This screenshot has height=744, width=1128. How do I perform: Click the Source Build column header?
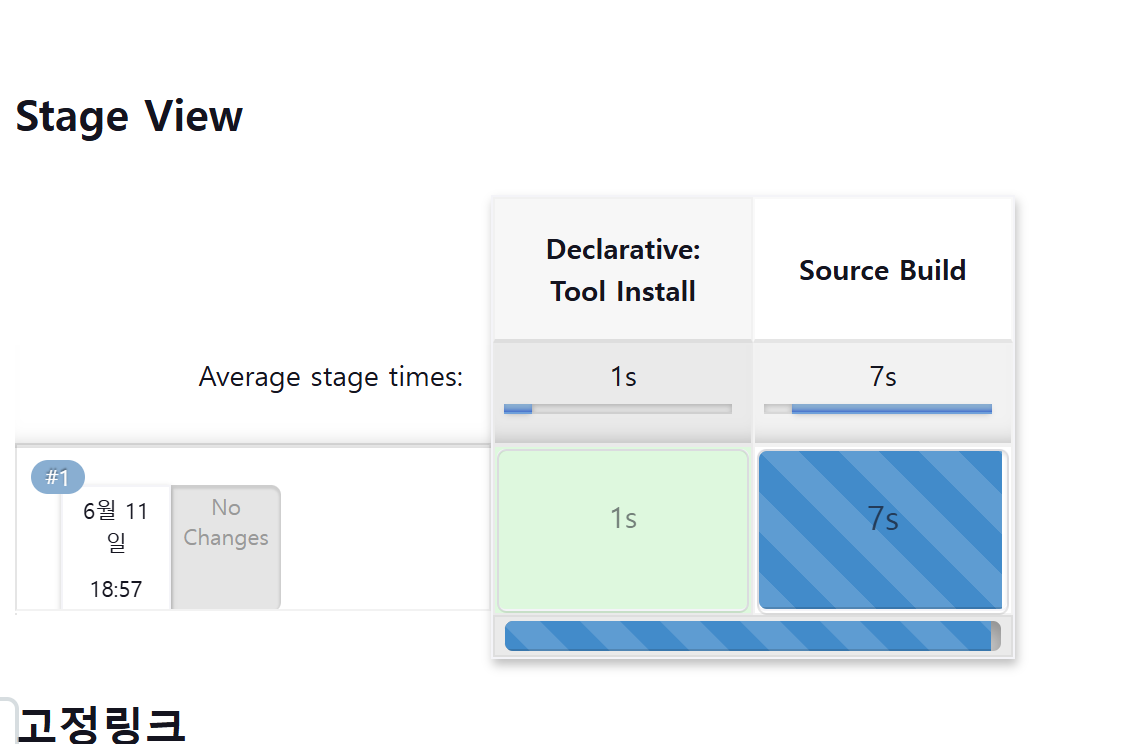(x=882, y=270)
